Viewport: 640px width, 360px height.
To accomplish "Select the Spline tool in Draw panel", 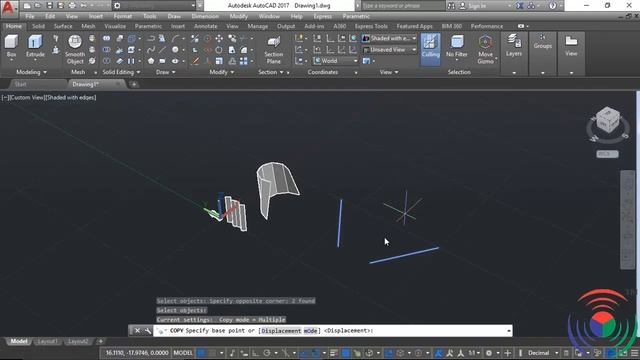I will pos(151,50).
